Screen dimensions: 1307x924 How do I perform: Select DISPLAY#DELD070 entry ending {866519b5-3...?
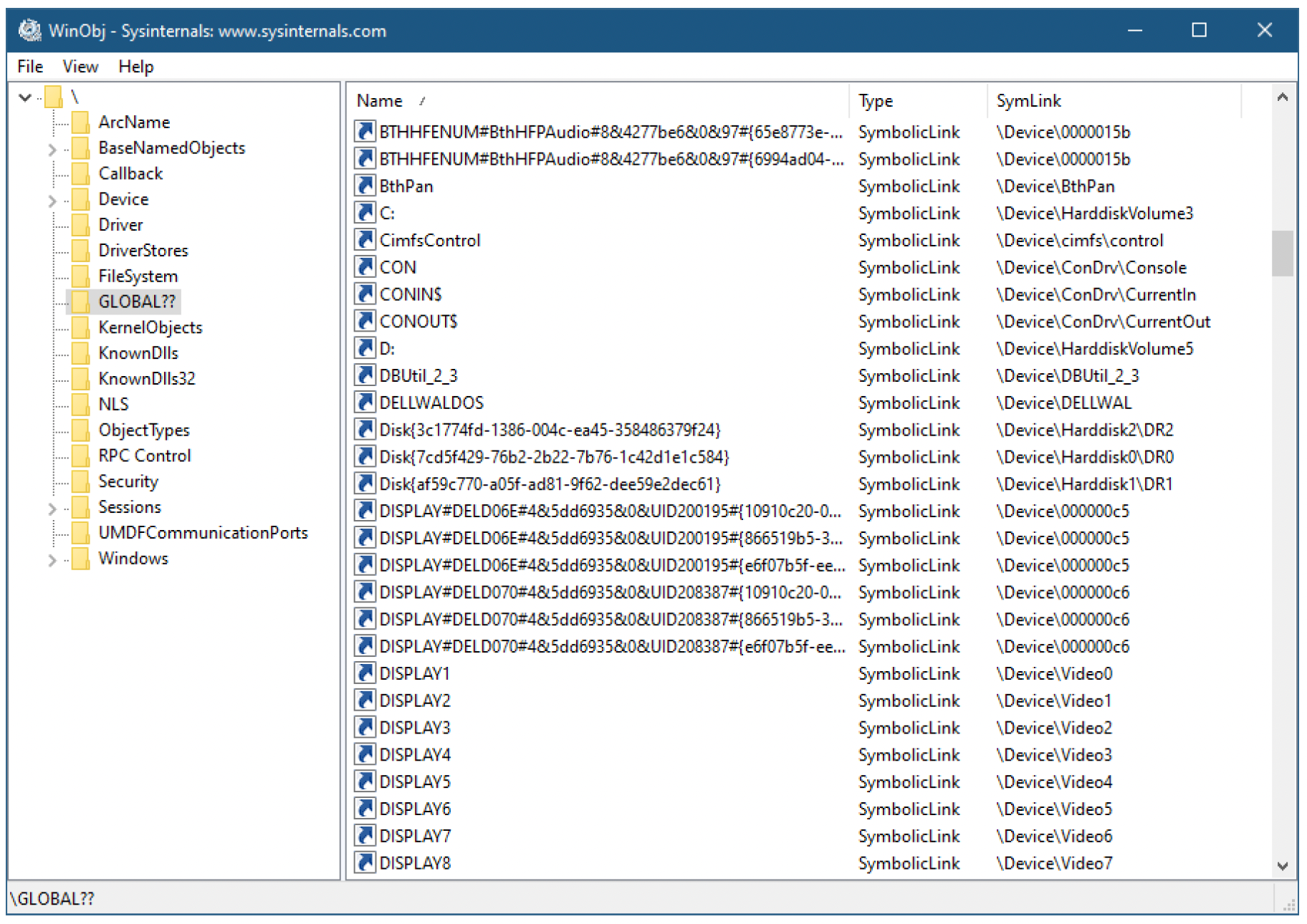coord(611,620)
